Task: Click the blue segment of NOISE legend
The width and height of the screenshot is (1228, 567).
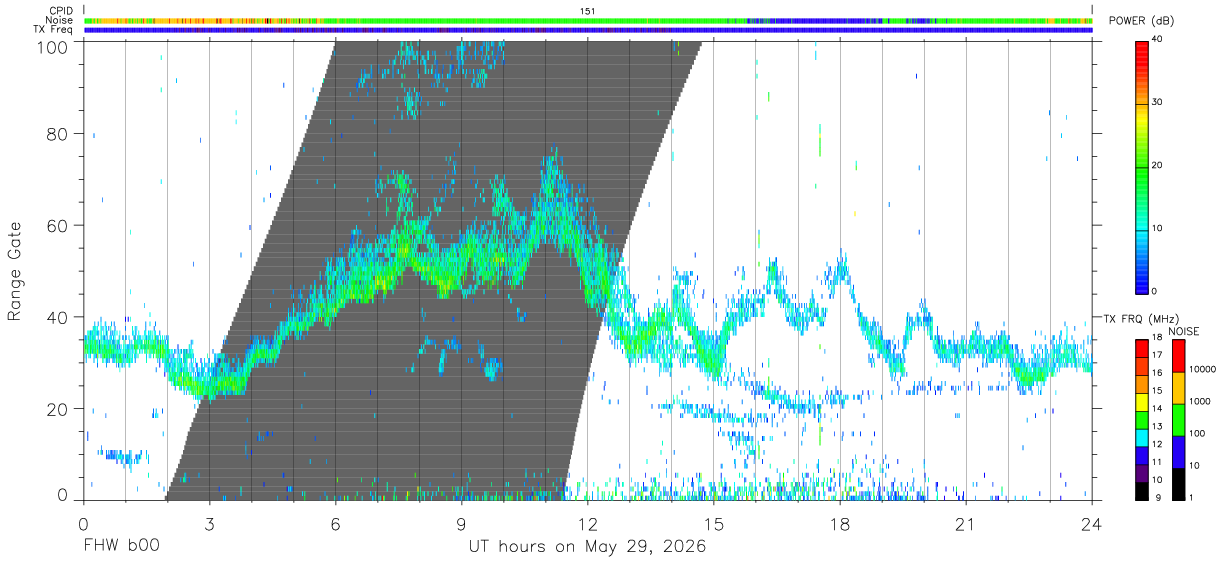Action: [x=1178, y=452]
